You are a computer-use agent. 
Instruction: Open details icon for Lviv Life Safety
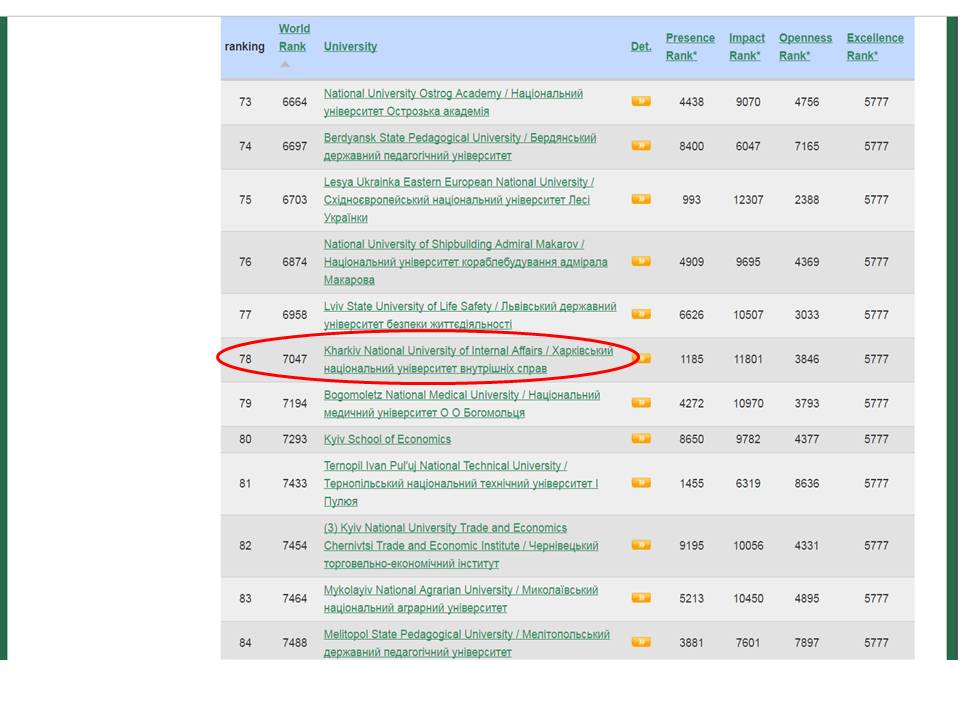coord(641,314)
